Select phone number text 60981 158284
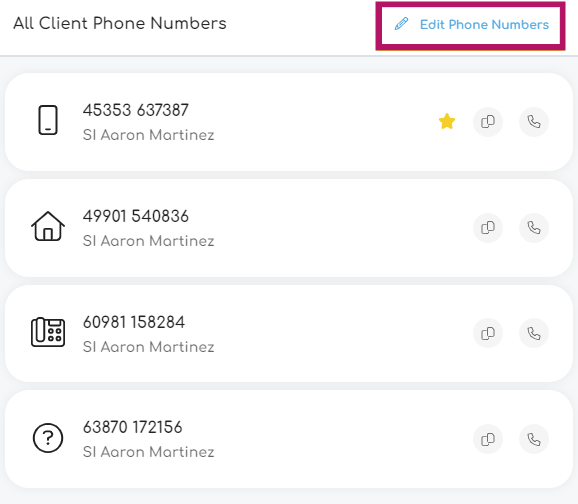Viewport: 578px width, 504px height. [x=134, y=322]
